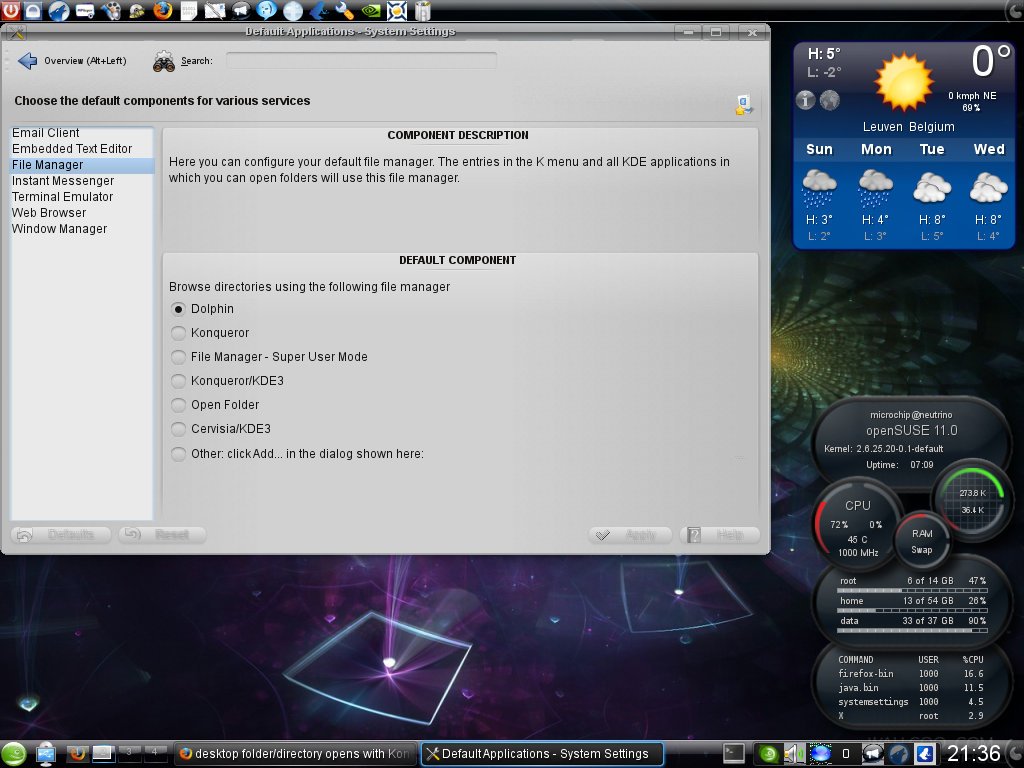Click the Defaults button
Screen dimensions: 1024x768
[x=61, y=535]
